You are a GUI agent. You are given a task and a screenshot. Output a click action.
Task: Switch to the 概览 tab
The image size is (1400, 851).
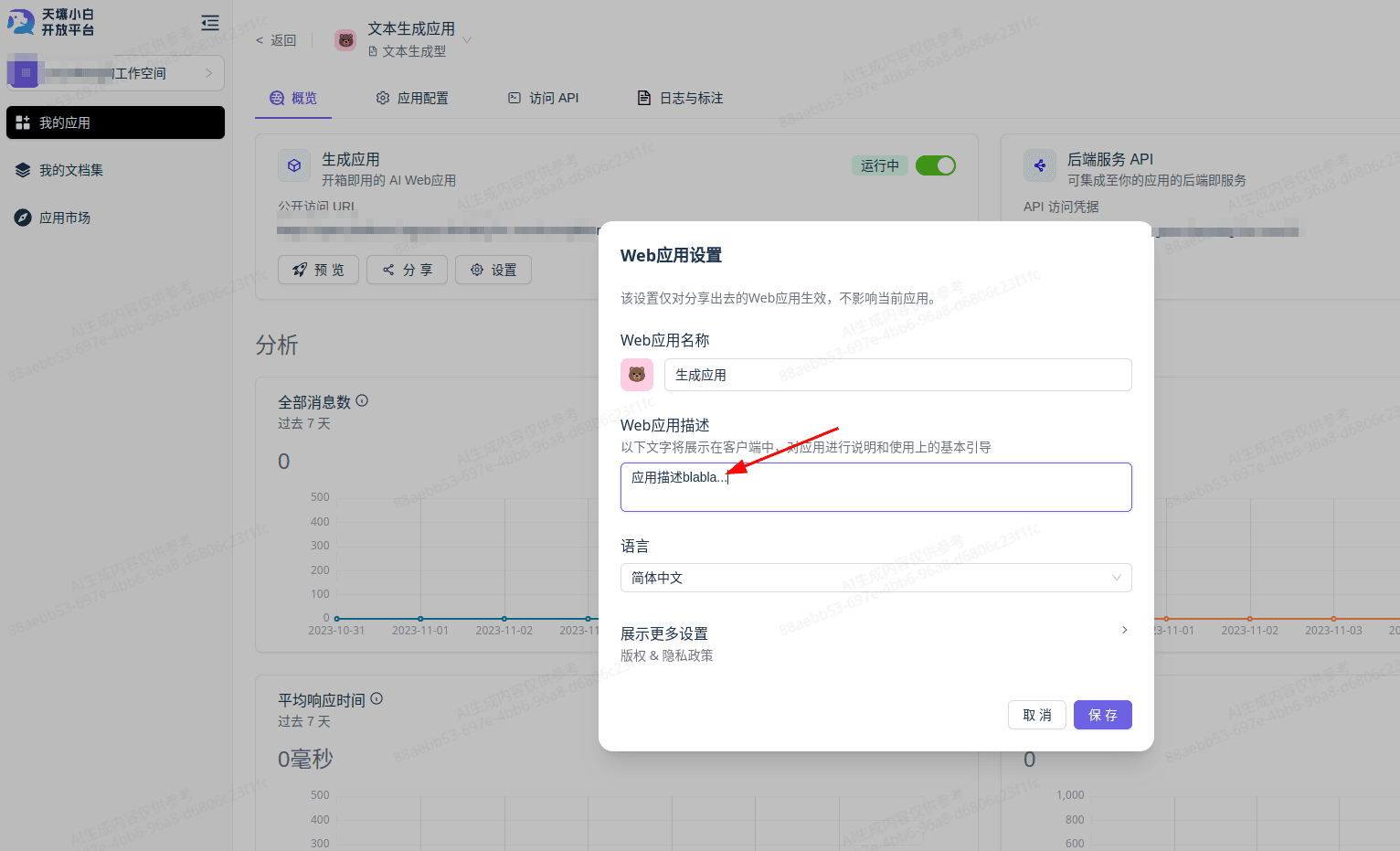click(293, 98)
